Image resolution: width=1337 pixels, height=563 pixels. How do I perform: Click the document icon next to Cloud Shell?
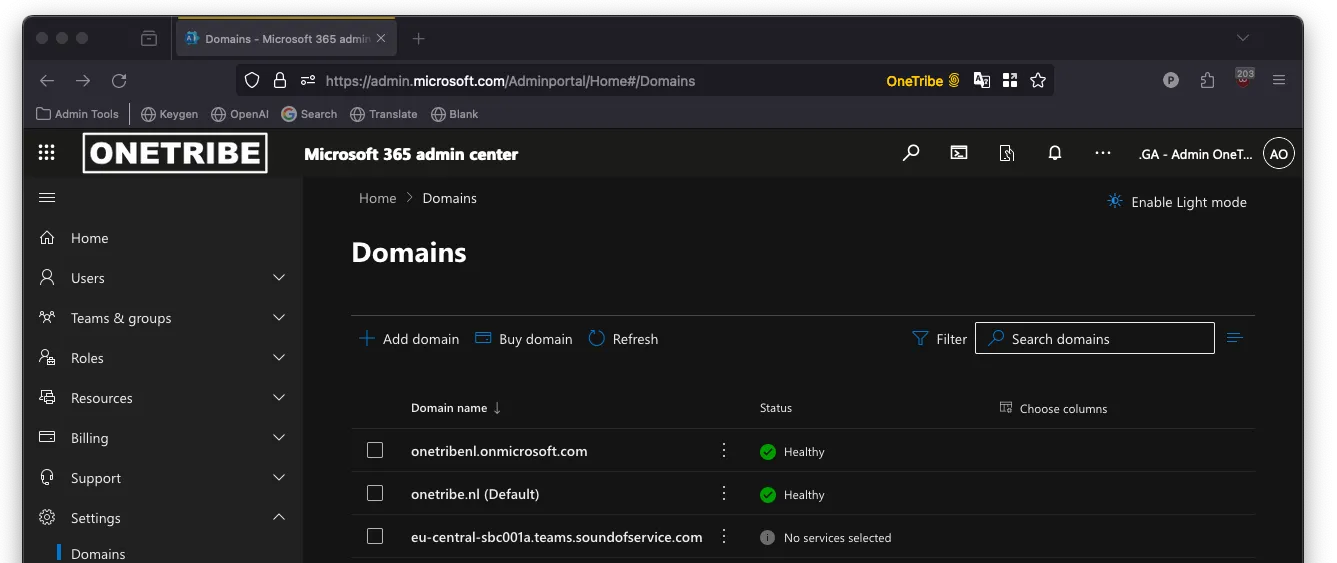click(1007, 153)
